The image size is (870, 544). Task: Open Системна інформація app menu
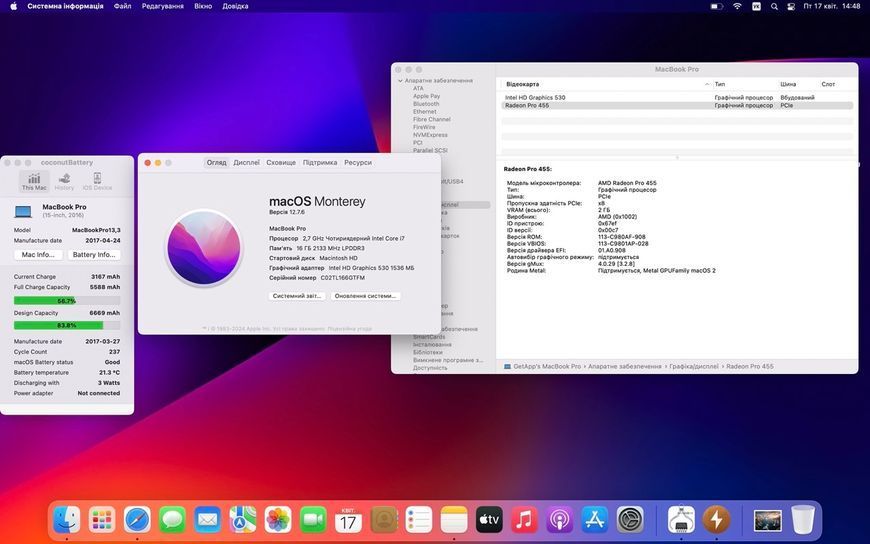click(65, 6)
